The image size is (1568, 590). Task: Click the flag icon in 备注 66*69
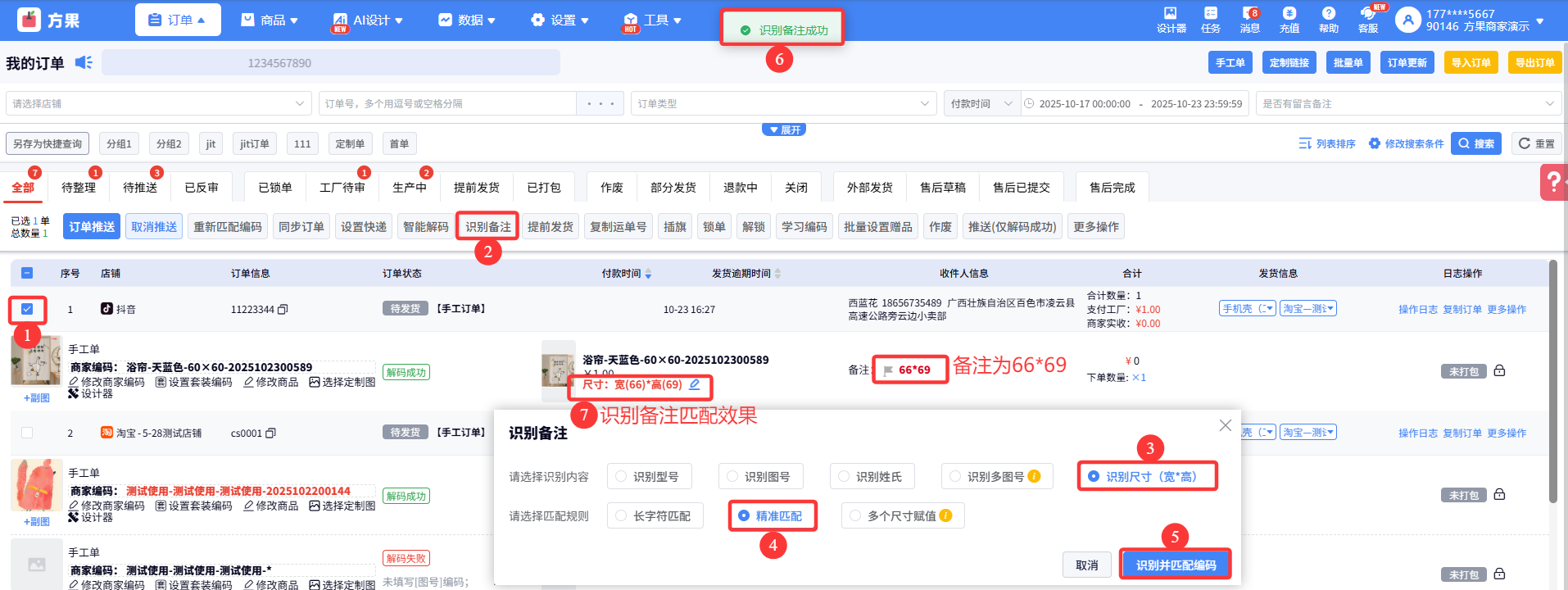(887, 370)
